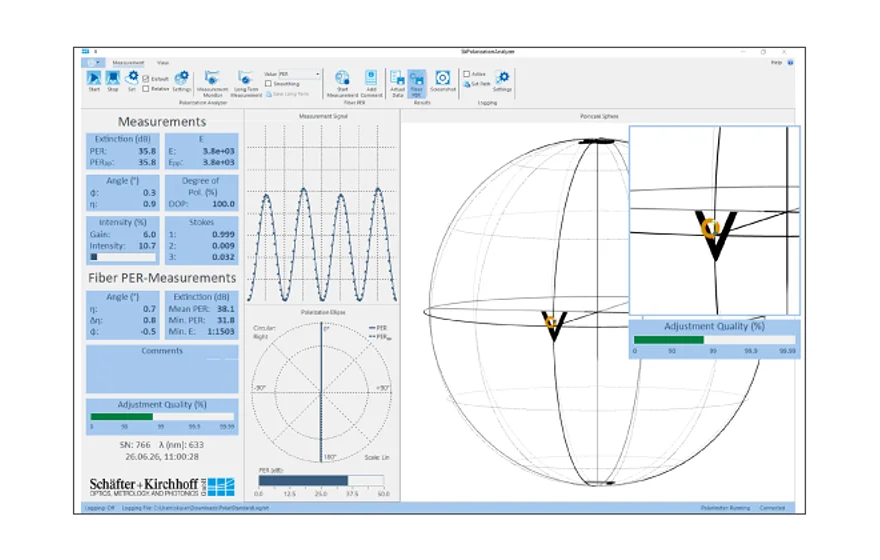Enable the Smoothing checkbox
Image resolution: width=880 pixels, height=560 pixels.
point(268,84)
